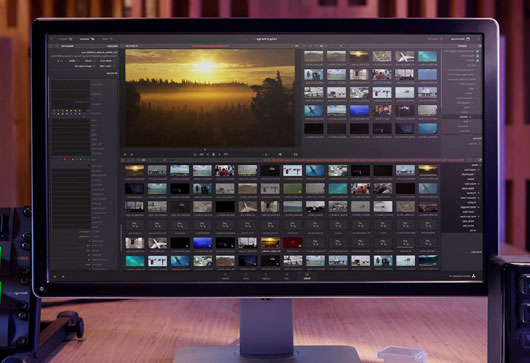Select the sunset thumbnail in the media storage browser
The height and width of the screenshot is (363, 530).
click(x=359, y=56)
